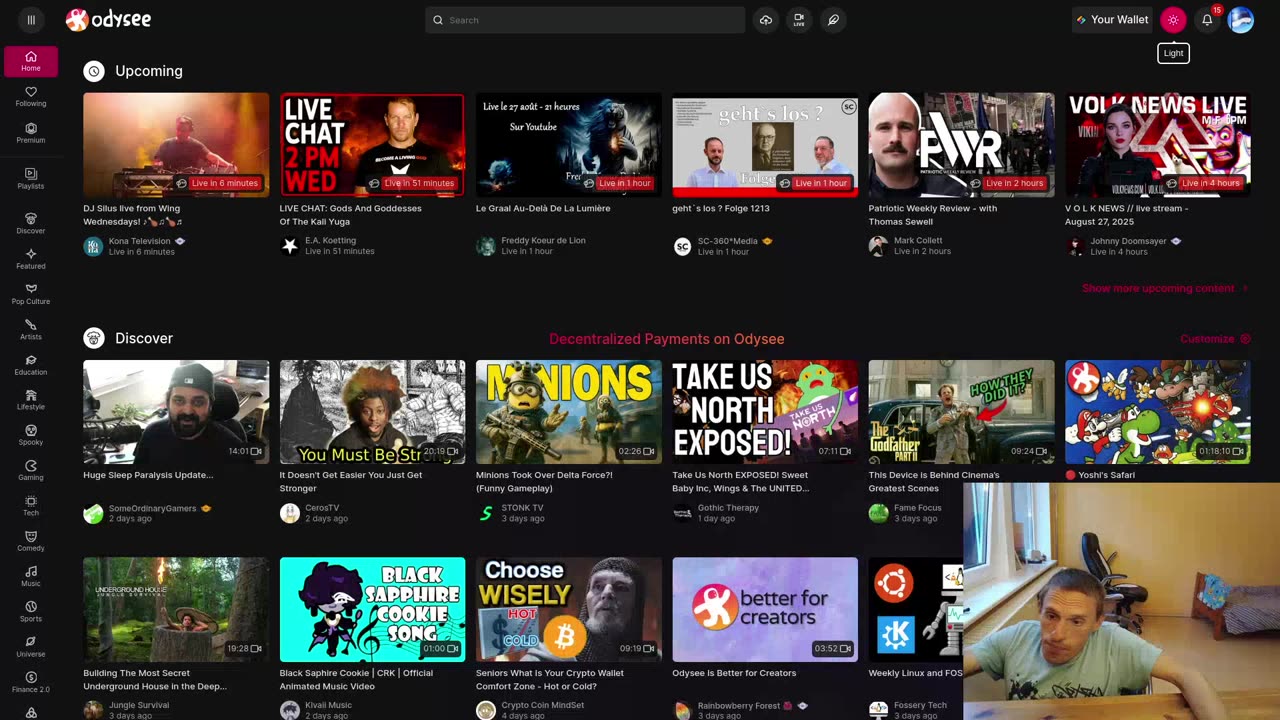The width and height of the screenshot is (1280, 720).
Task: Open Your Wallet button
Action: pyautogui.click(x=1112, y=20)
